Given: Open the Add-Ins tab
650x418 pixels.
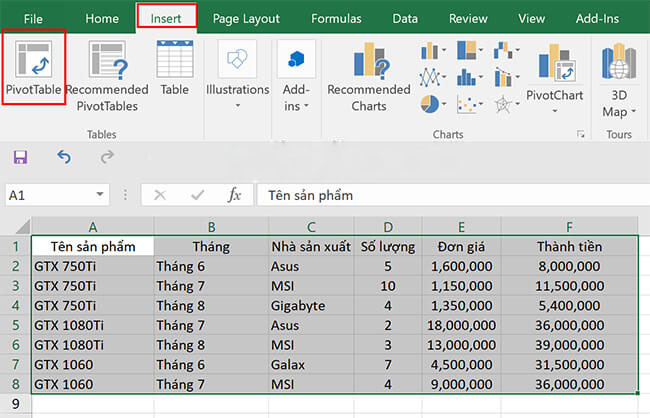Looking at the screenshot, I should [x=597, y=19].
